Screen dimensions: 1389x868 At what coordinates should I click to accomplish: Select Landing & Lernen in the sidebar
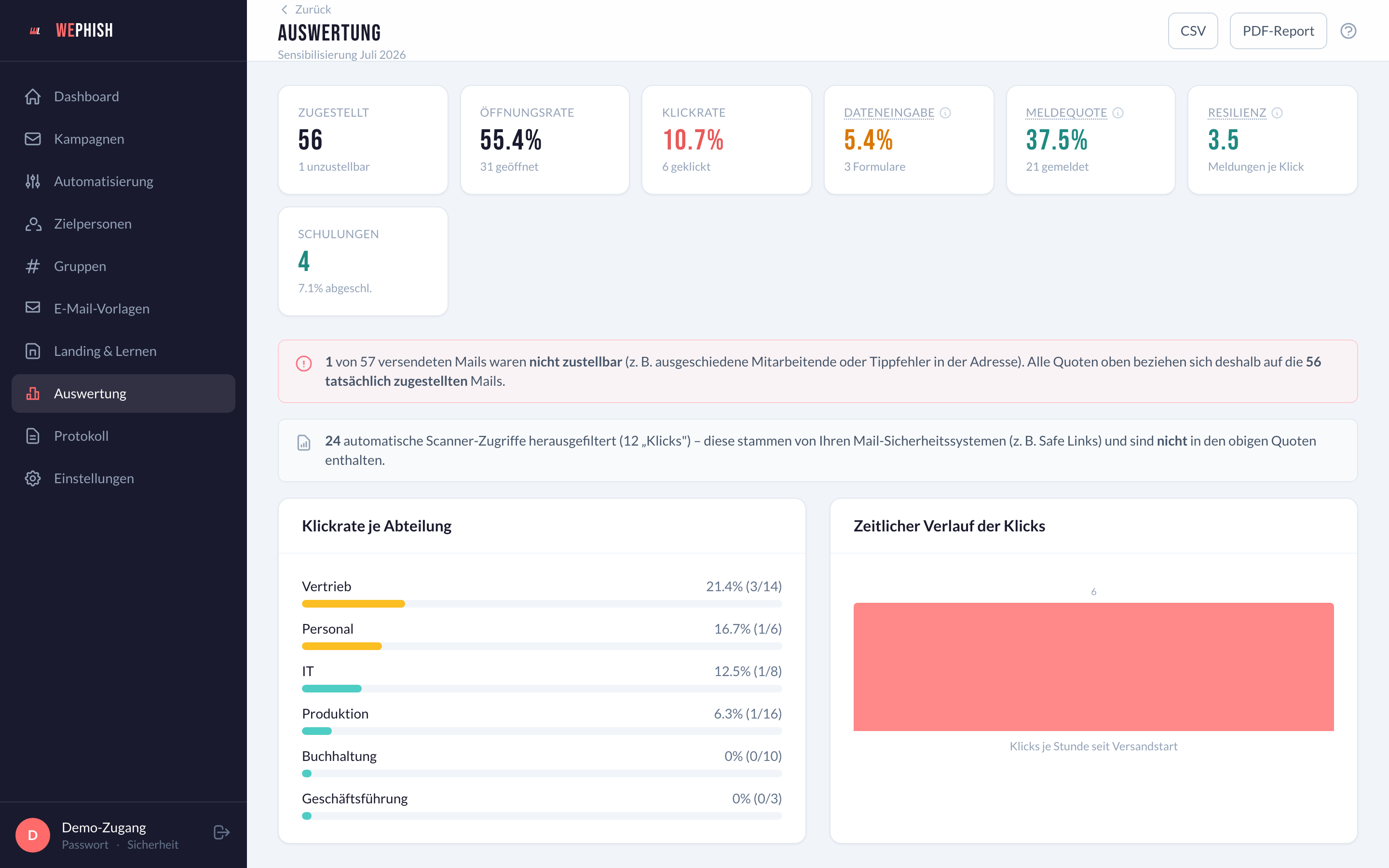123,352
